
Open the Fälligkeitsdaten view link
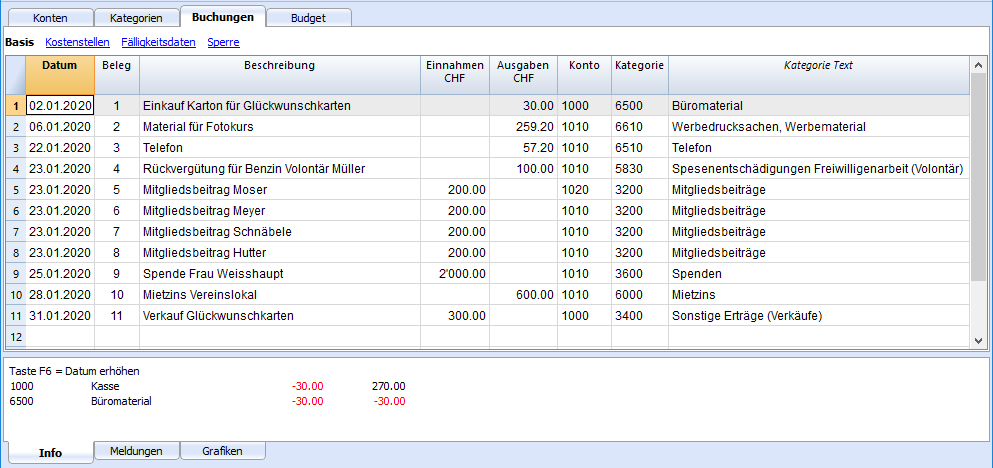pyautogui.click(x=158, y=42)
